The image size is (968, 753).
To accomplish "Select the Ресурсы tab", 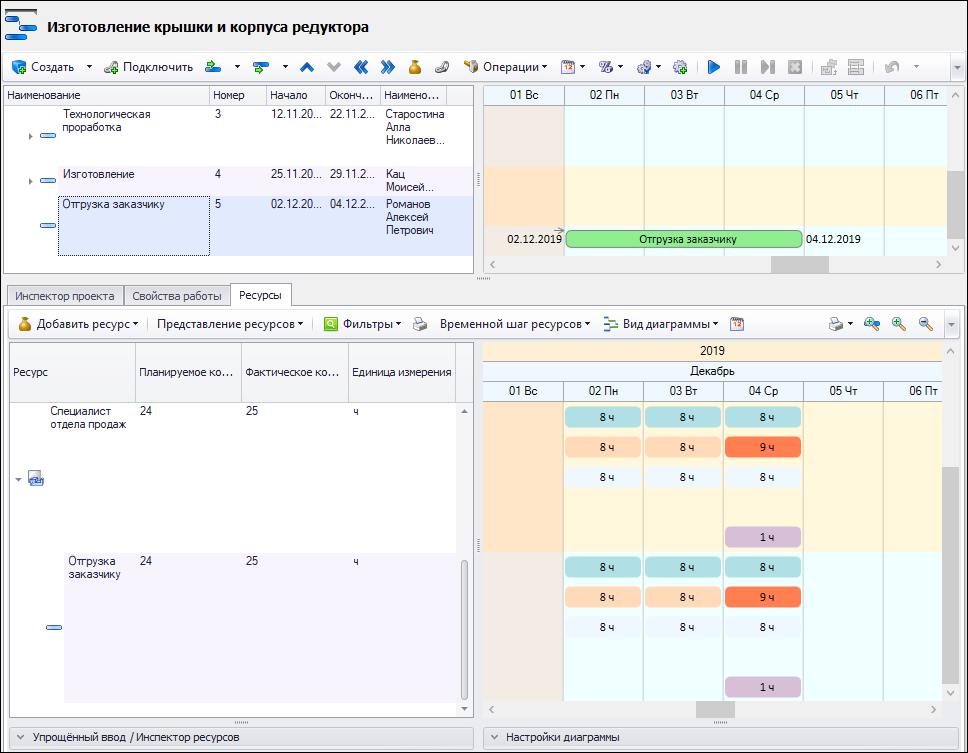I will 261,295.
